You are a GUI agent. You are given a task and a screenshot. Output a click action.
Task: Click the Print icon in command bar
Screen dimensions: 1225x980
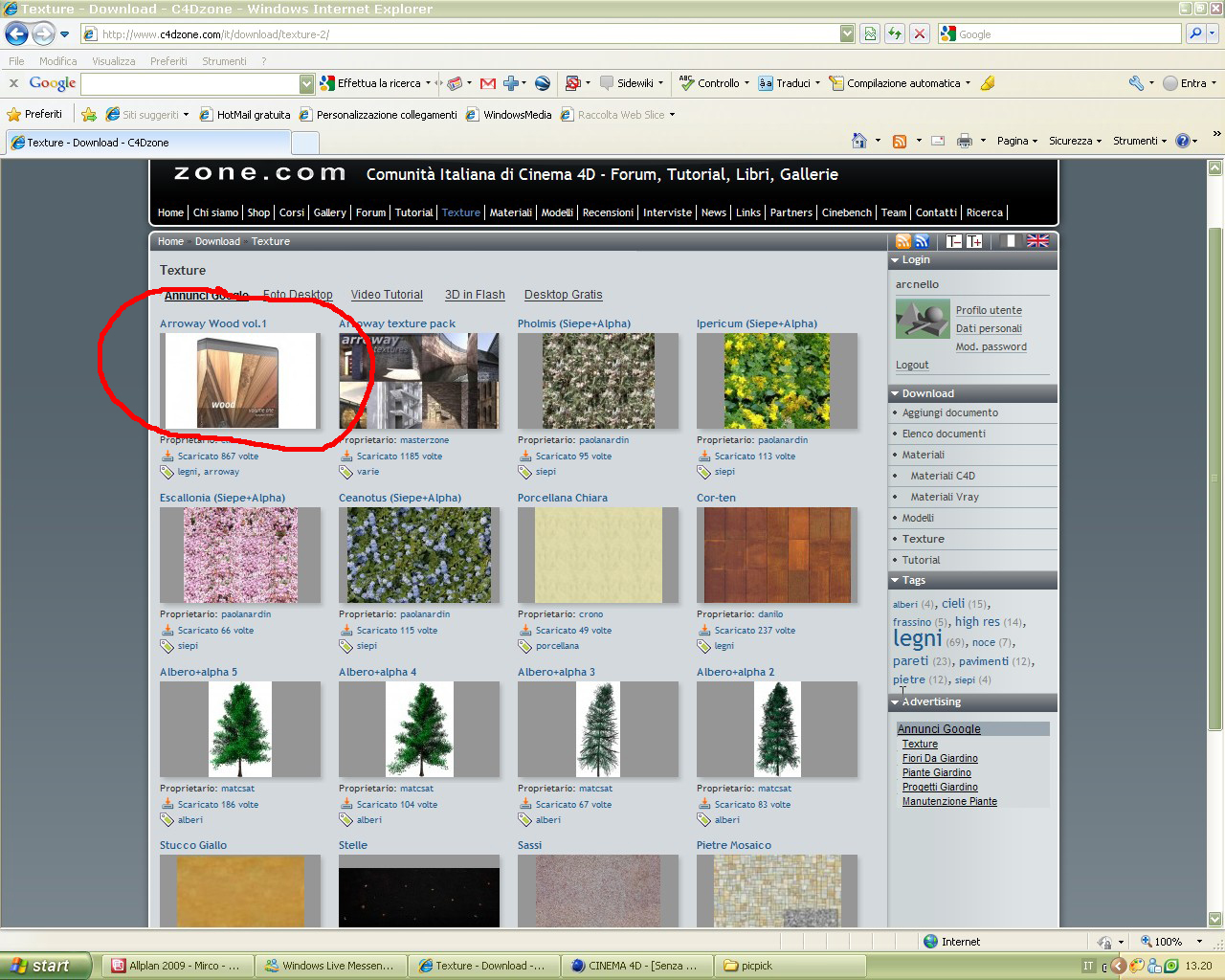(965, 141)
